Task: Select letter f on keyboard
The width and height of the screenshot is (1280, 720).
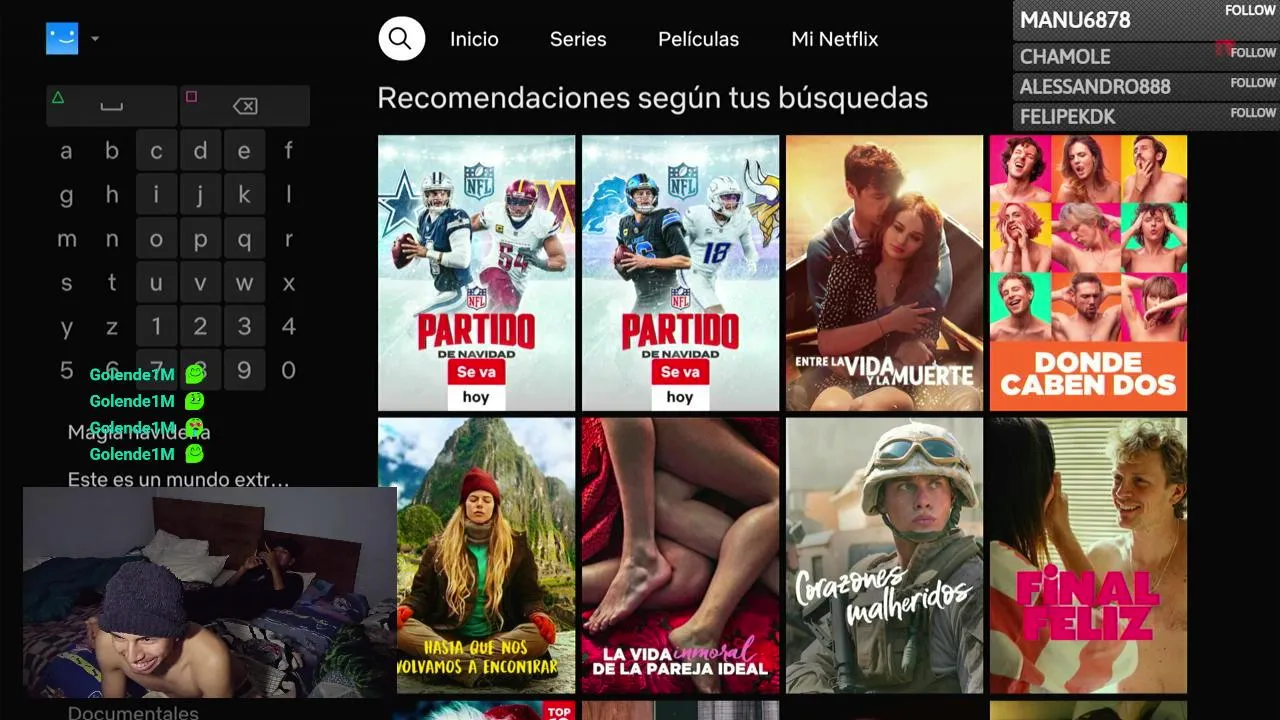Action: tap(289, 151)
